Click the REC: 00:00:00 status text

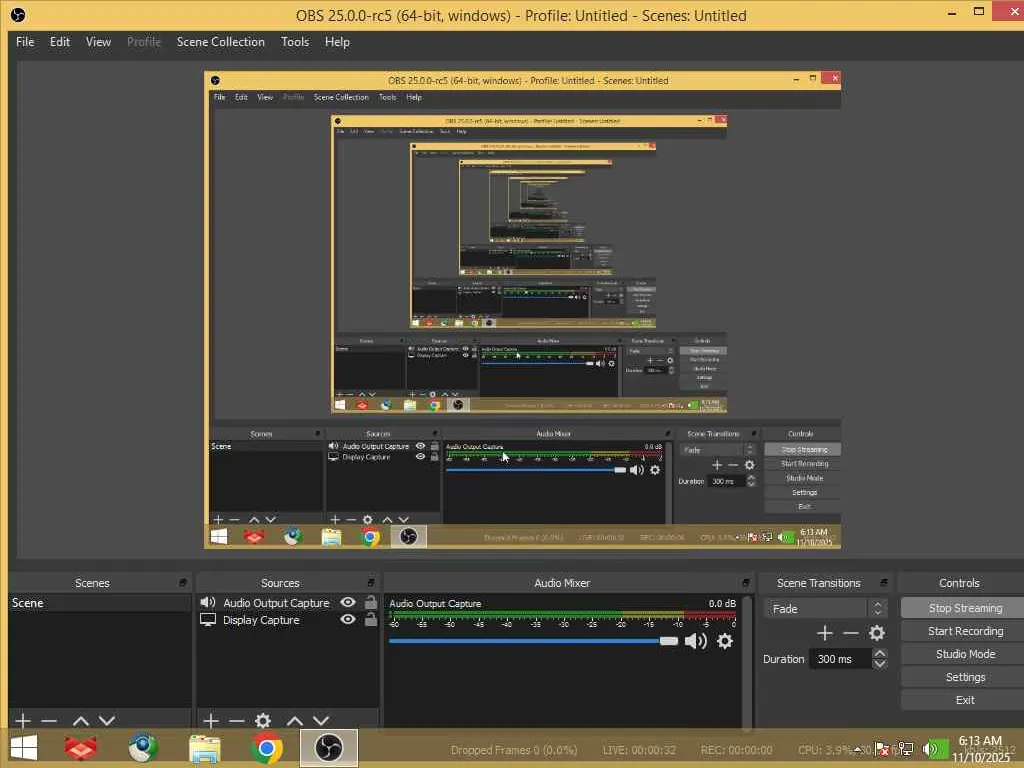(737, 750)
